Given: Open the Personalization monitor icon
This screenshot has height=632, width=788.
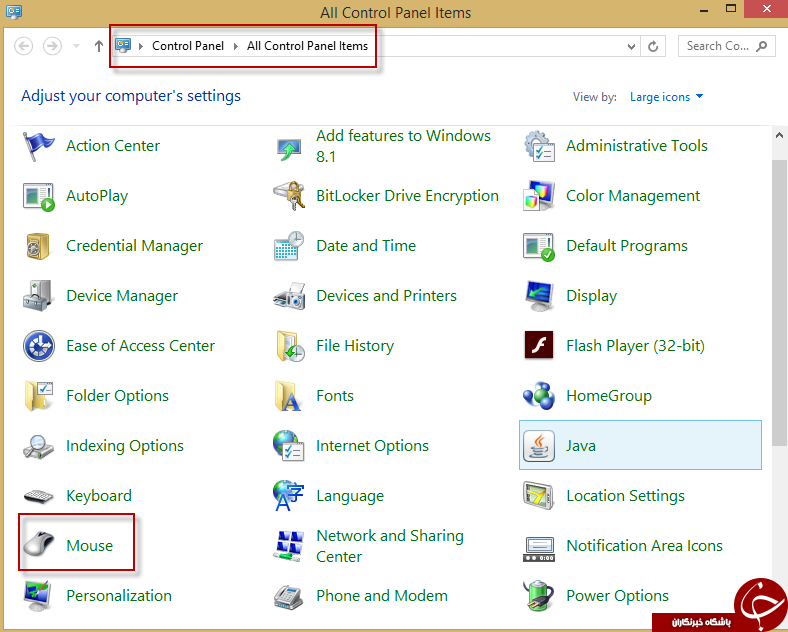Looking at the screenshot, I should point(38,596).
